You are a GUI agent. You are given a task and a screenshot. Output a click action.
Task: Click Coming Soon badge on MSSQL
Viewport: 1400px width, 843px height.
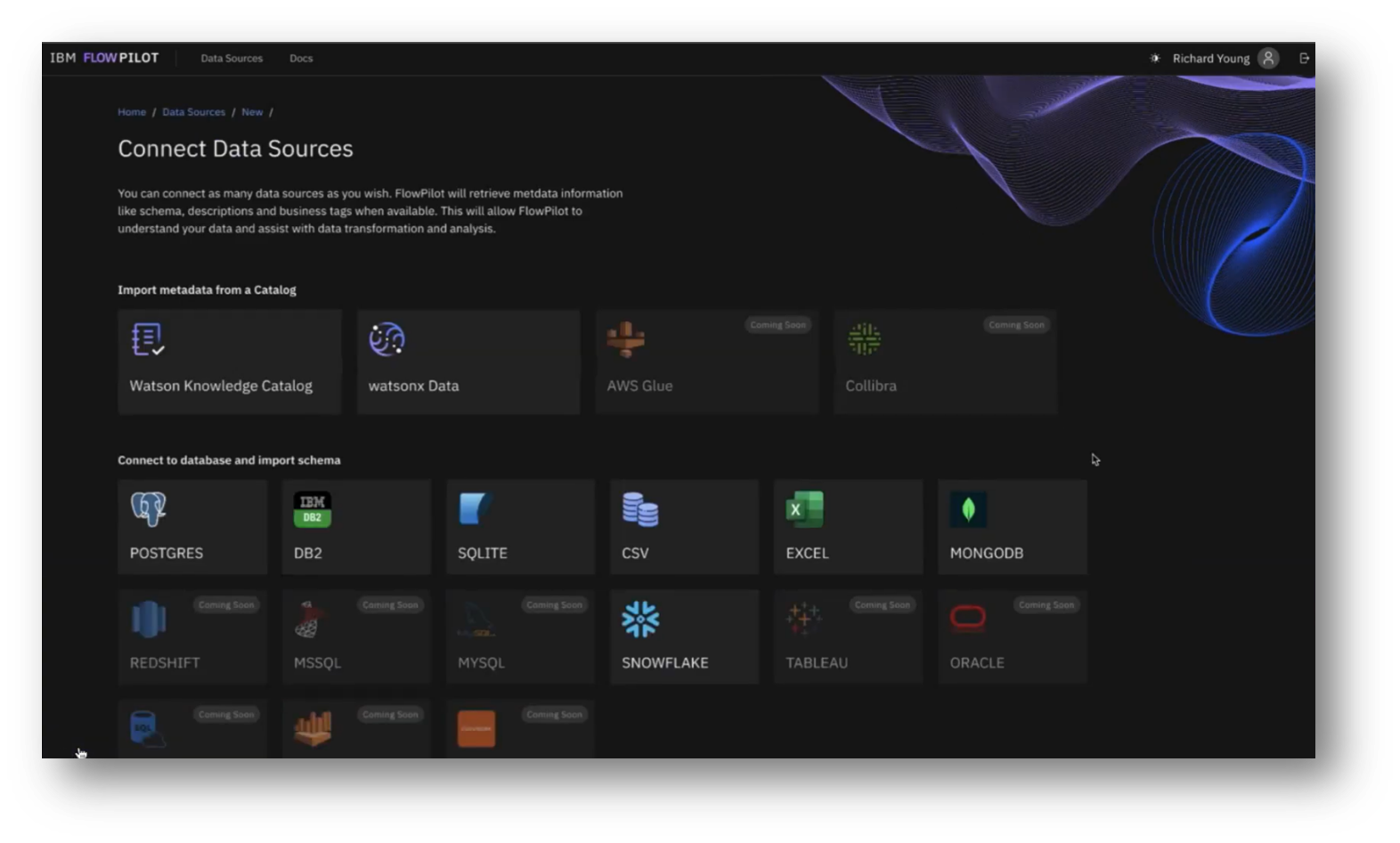tap(390, 605)
